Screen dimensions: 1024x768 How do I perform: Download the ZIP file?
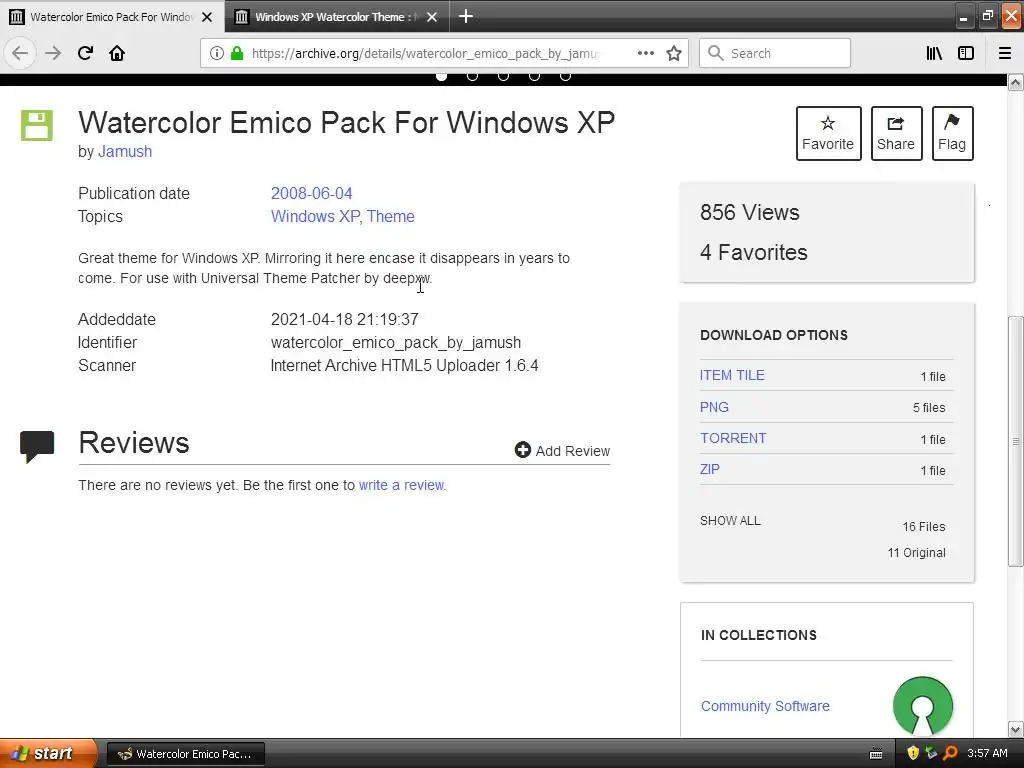coord(709,469)
